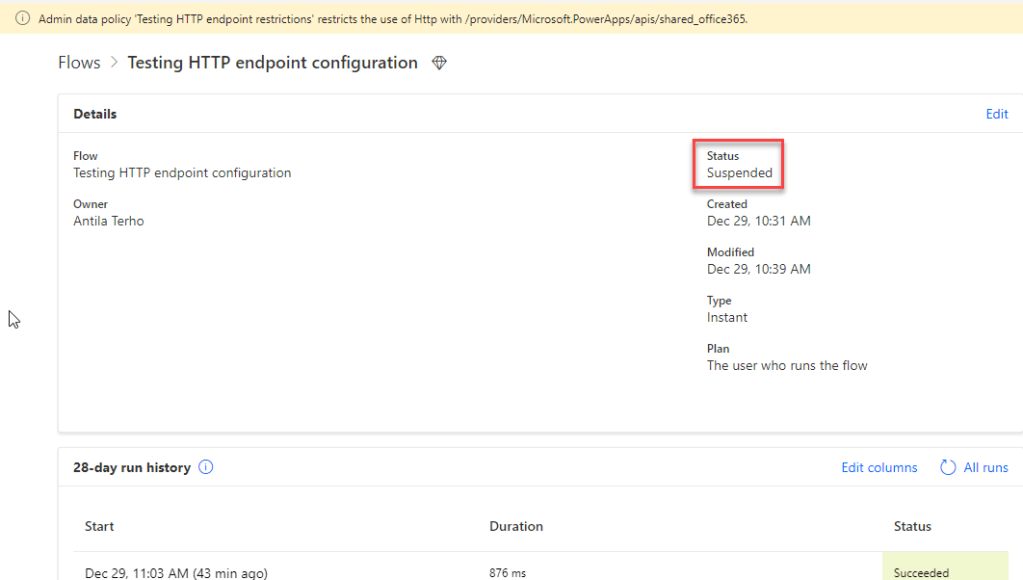The height and width of the screenshot is (580, 1023).
Task: Click the breadcrumb chevron after Flows
Action: [114, 63]
